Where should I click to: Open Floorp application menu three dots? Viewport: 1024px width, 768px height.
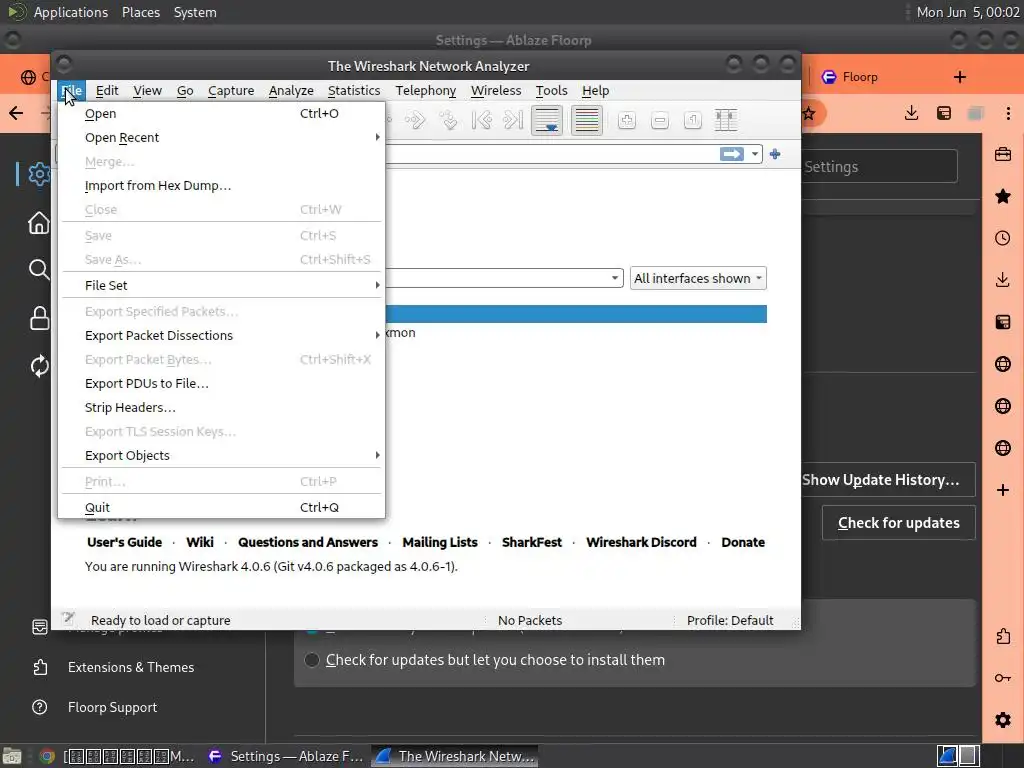(1008, 114)
